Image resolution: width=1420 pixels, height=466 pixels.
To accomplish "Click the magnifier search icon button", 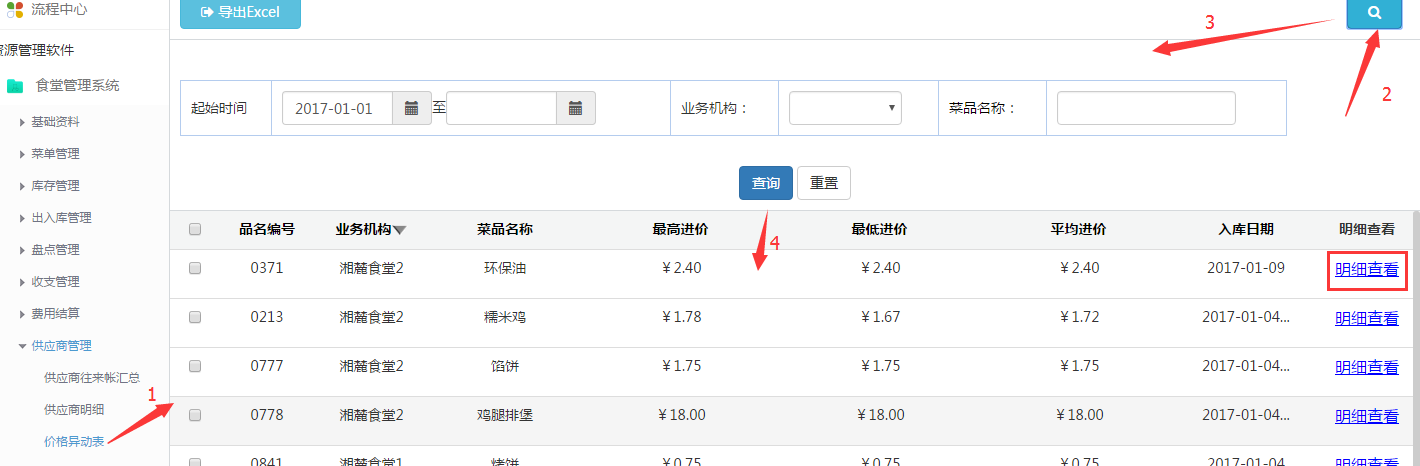I will (x=1373, y=13).
